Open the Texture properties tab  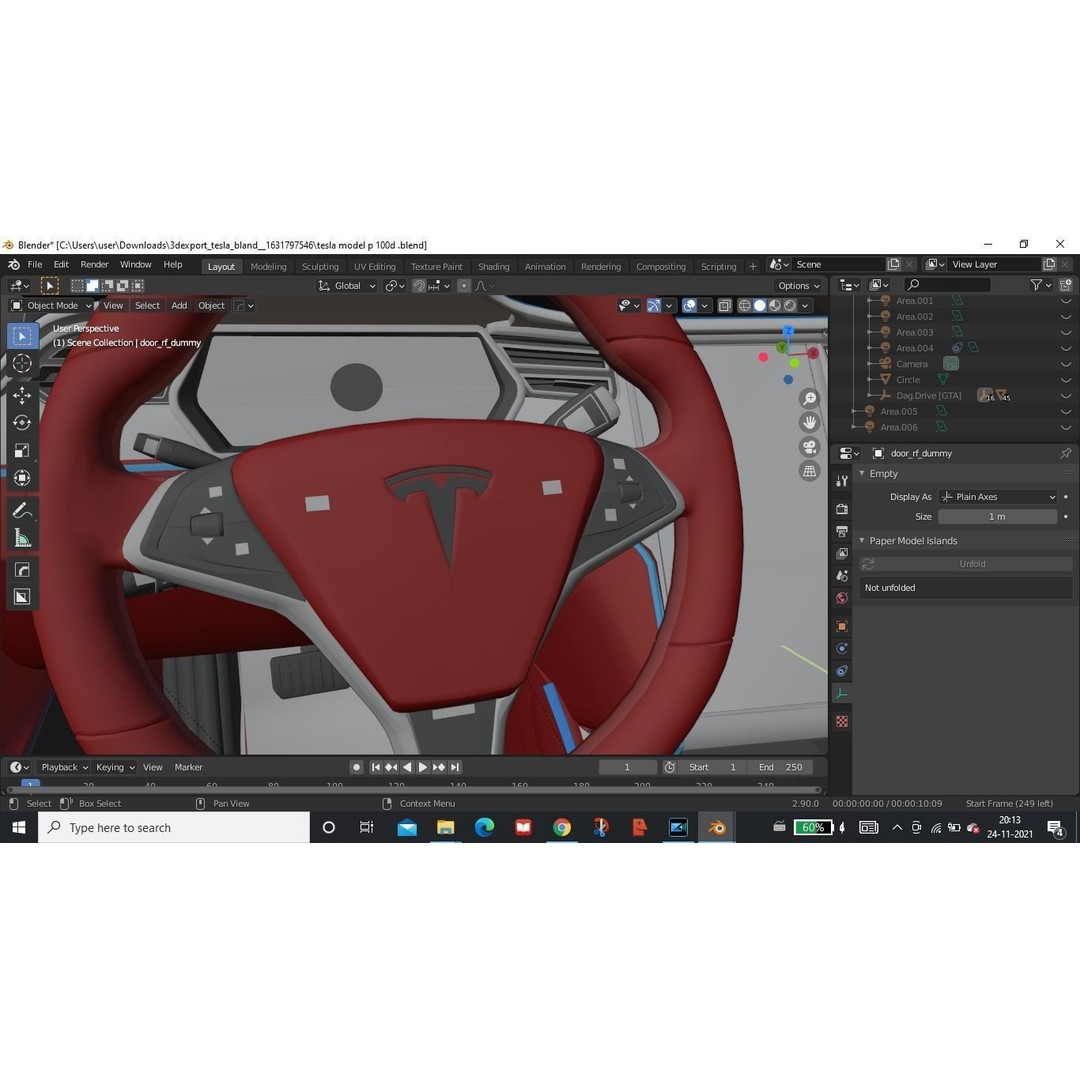(x=842, y=721)
